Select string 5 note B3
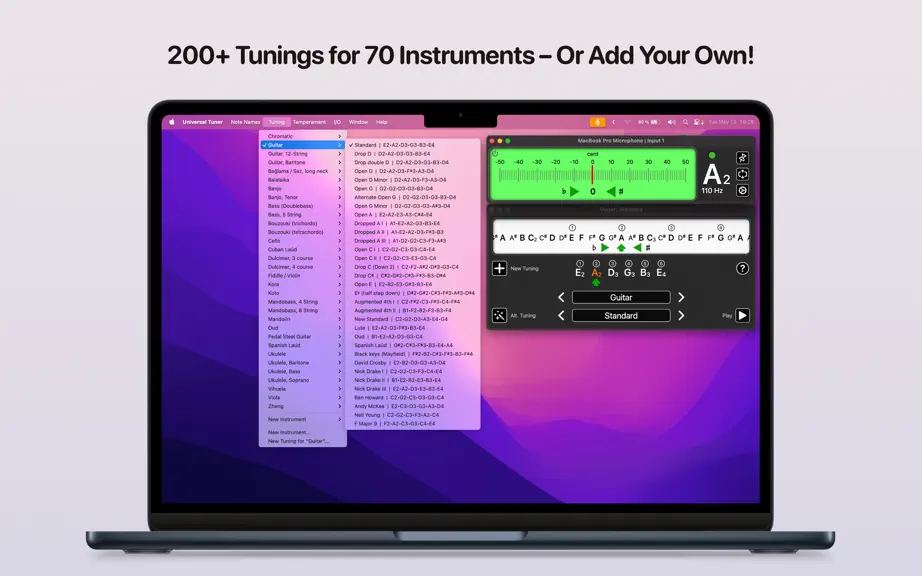The height and width of the screenshot is (576, 922). click(645, 269)
